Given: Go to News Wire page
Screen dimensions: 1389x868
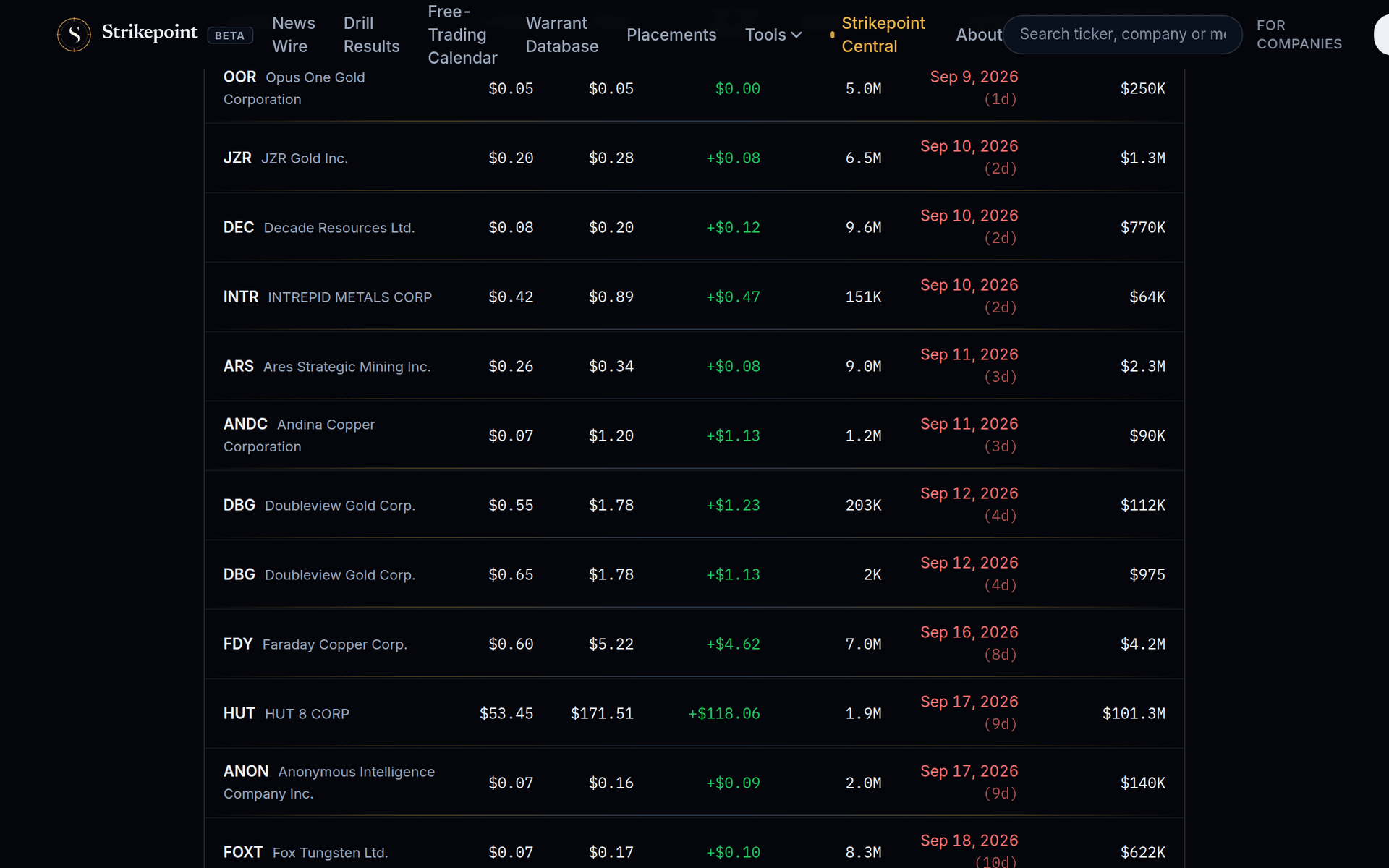Looking at the screenshot, I should click(x=294, y=35).
